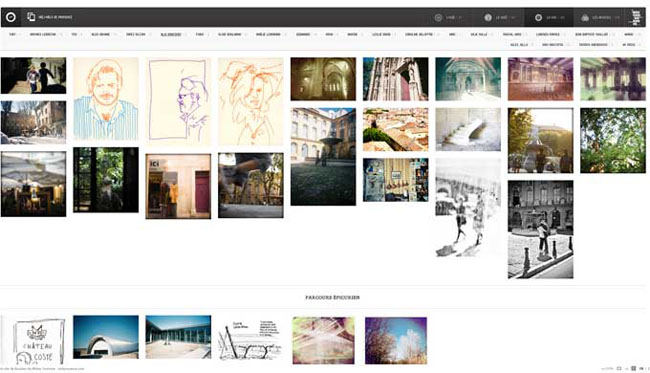Image resolution: width=650 pixels, height=373 pixels.
Task: Open the purple line sketch of man with glasses
Action: [178, 102]
